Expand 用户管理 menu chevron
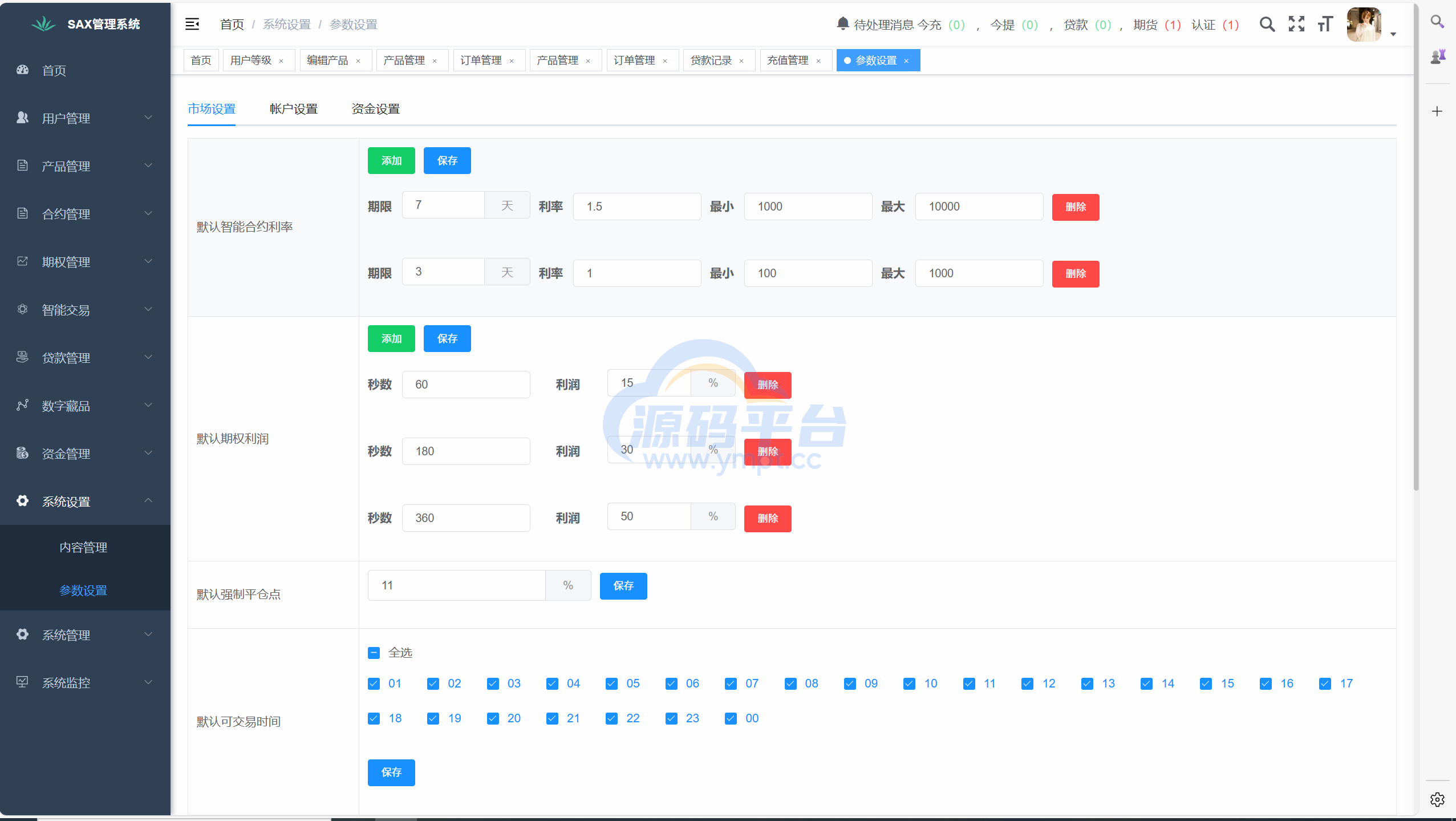Viewport: 1456px width, 821px height. pos(148,118)
